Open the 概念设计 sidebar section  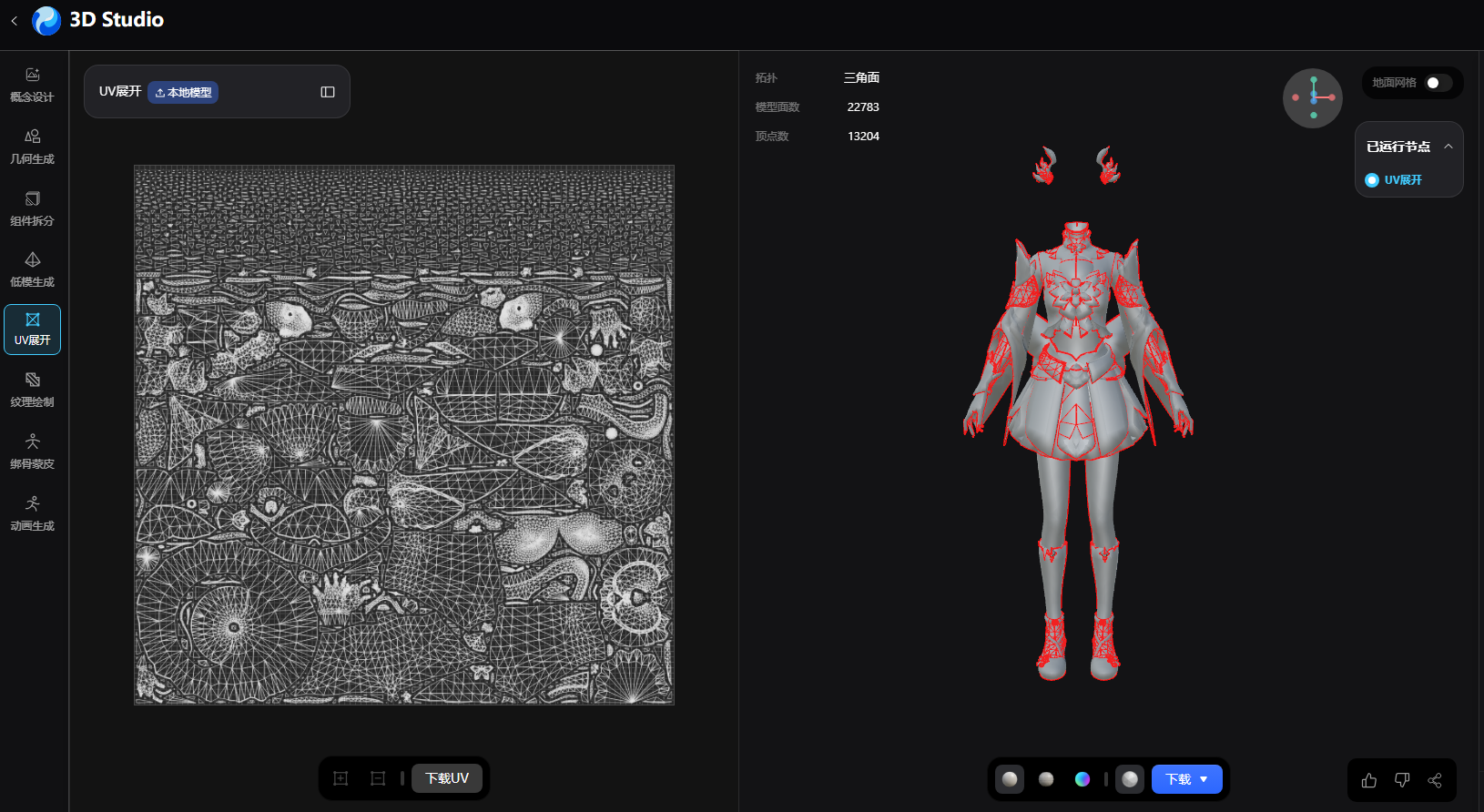coord(33,85)
